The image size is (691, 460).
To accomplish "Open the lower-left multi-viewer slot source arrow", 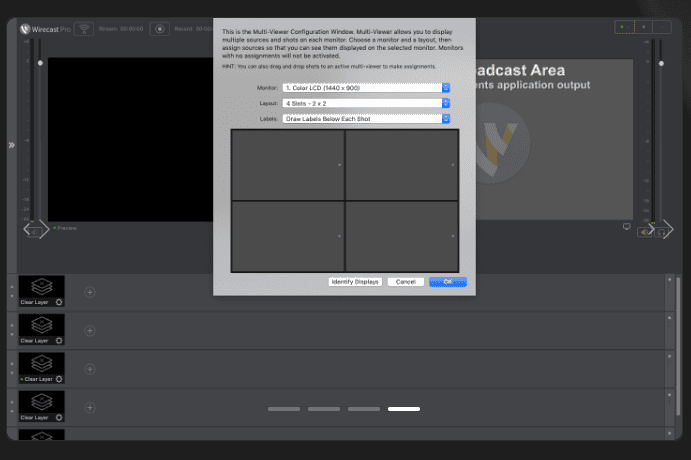I will click(x=339, y=236).
